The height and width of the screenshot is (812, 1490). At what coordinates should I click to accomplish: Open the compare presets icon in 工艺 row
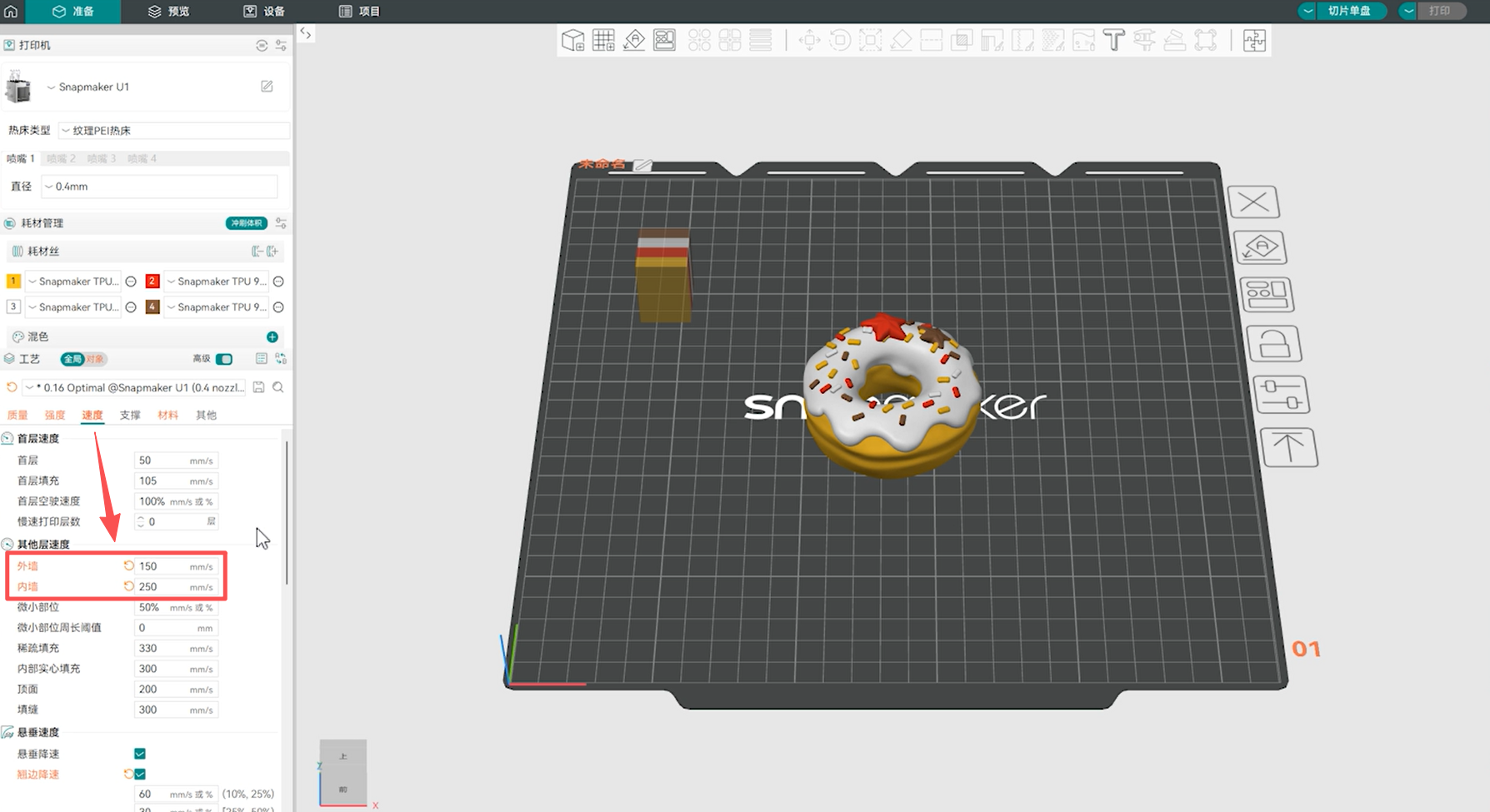pyautogui.click(x=281, y=359)
